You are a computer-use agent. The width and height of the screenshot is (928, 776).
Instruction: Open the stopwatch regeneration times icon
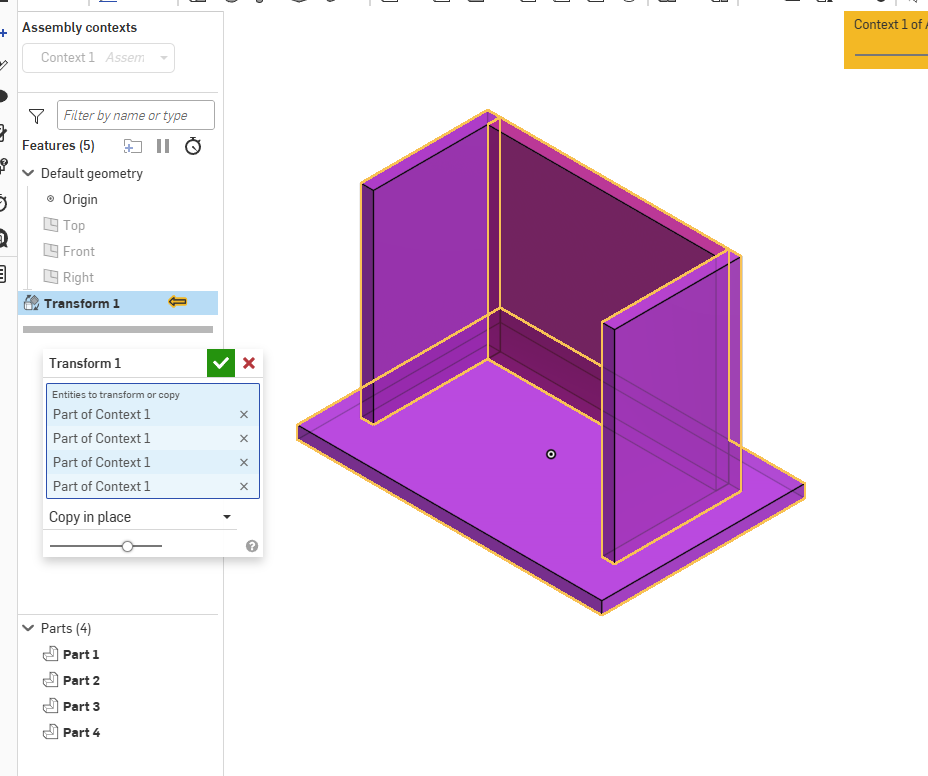pos(193,146)
